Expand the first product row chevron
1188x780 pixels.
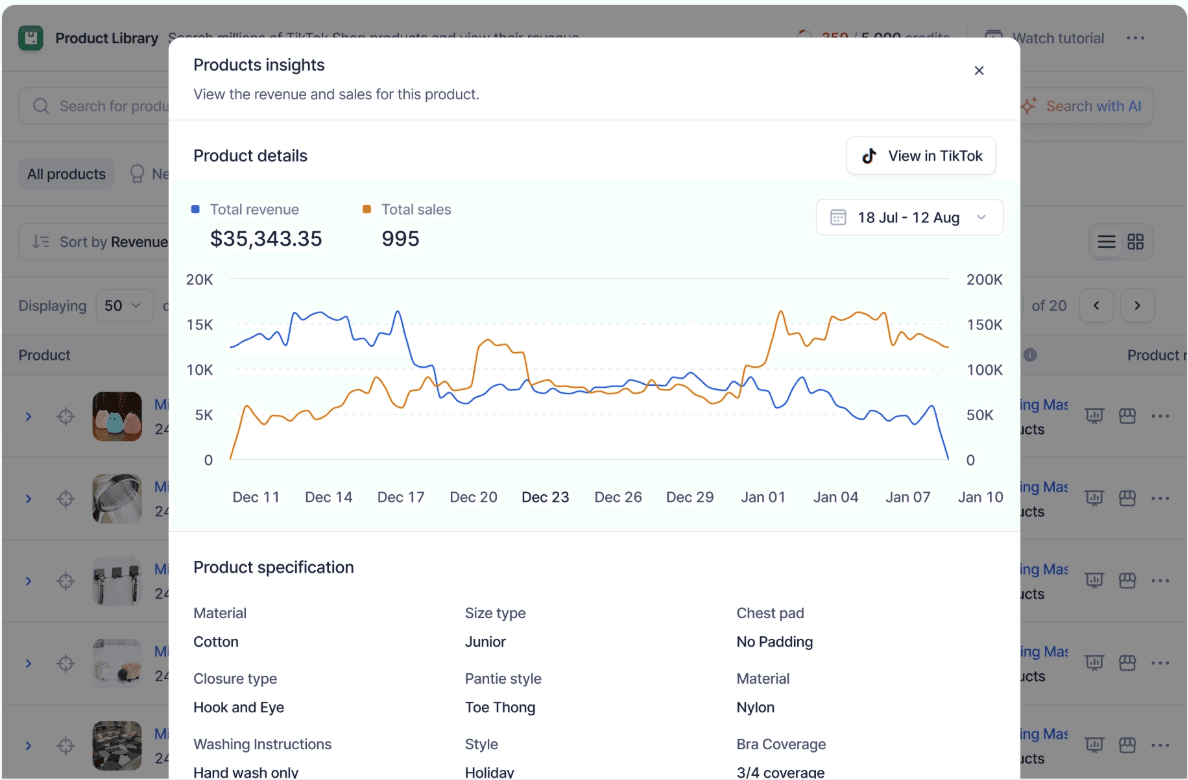tap(29, 416)
